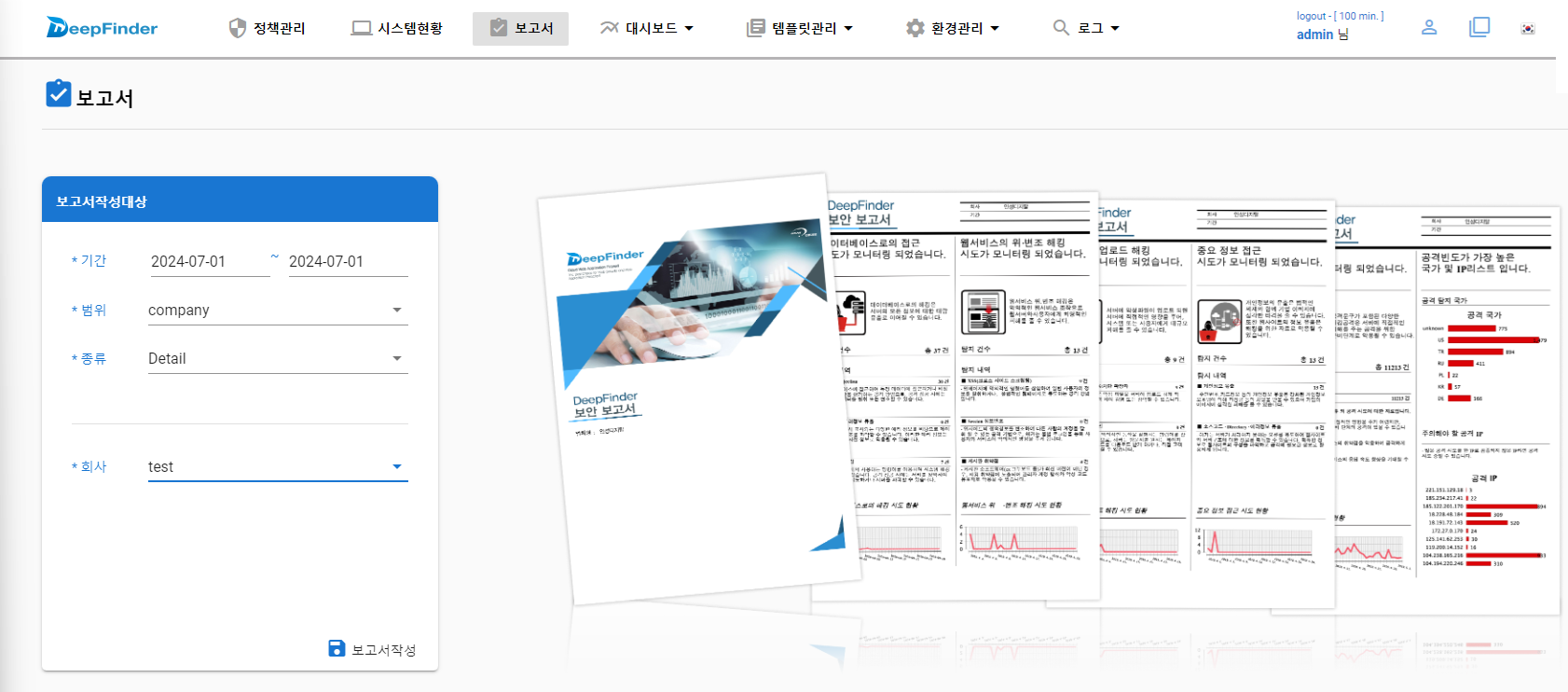Click the overlapping windows icon
1568x692 pixels.
pos(1479,27)
